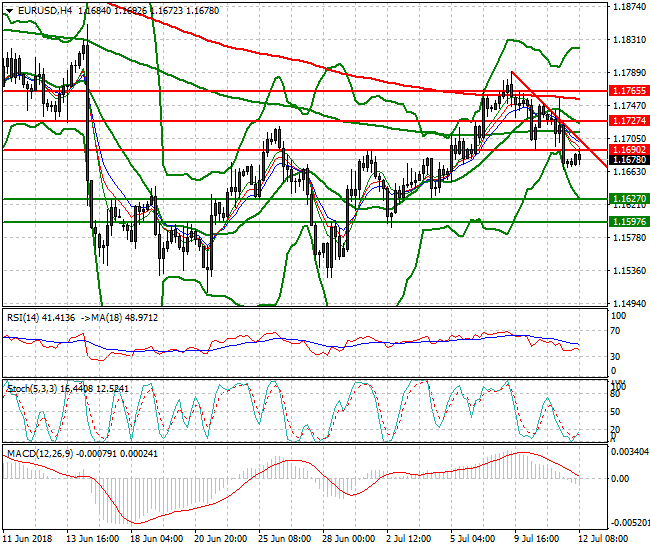
Task: Click the 1.18740 value on price axis
Action: click(629, 7)
